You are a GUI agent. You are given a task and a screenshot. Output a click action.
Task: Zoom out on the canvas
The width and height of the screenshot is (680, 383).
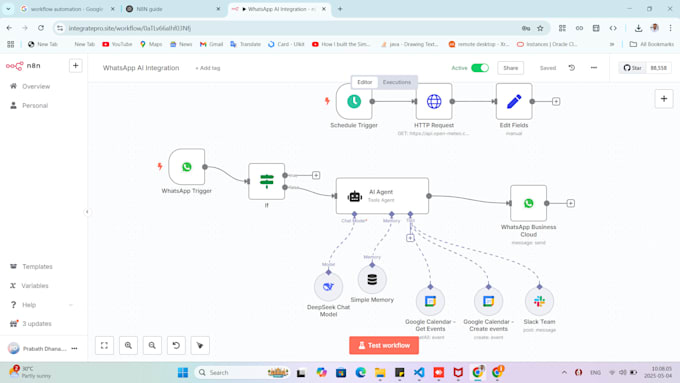tap(152, 345)
